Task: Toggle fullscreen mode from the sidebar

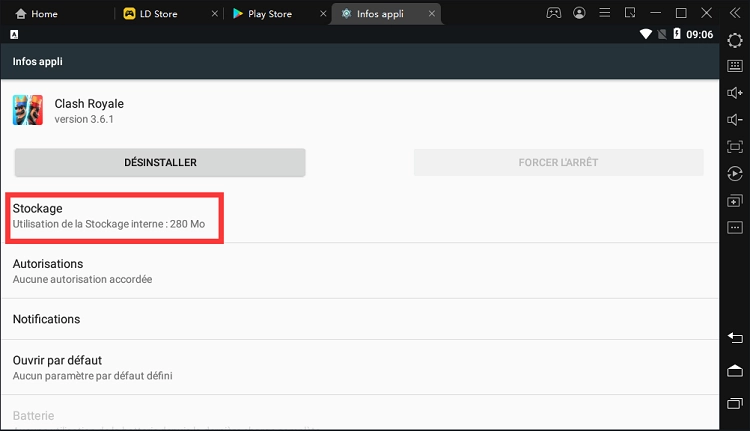Action: (735, 147)
